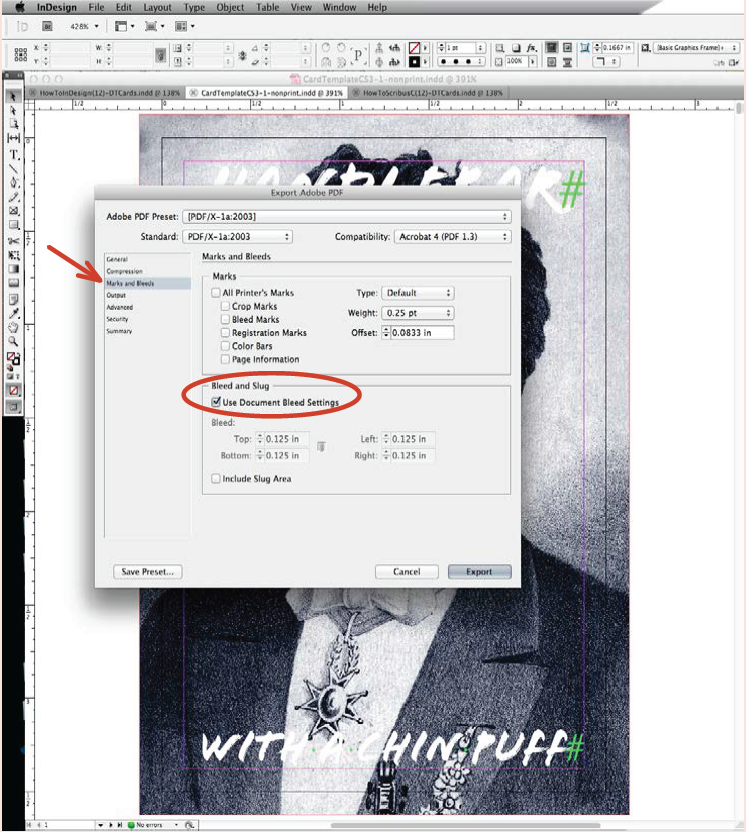Enable Page Information checkbox

(225, 359)
